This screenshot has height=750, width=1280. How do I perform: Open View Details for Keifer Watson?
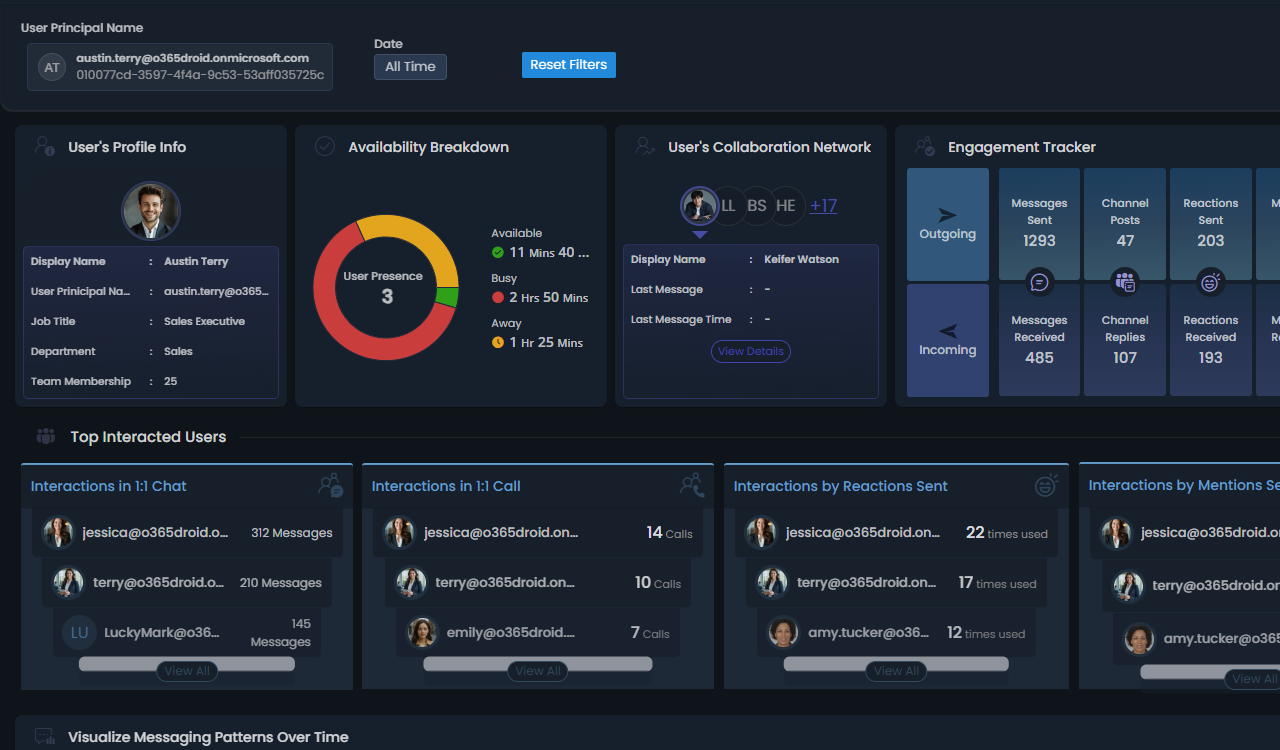(750, 351)
